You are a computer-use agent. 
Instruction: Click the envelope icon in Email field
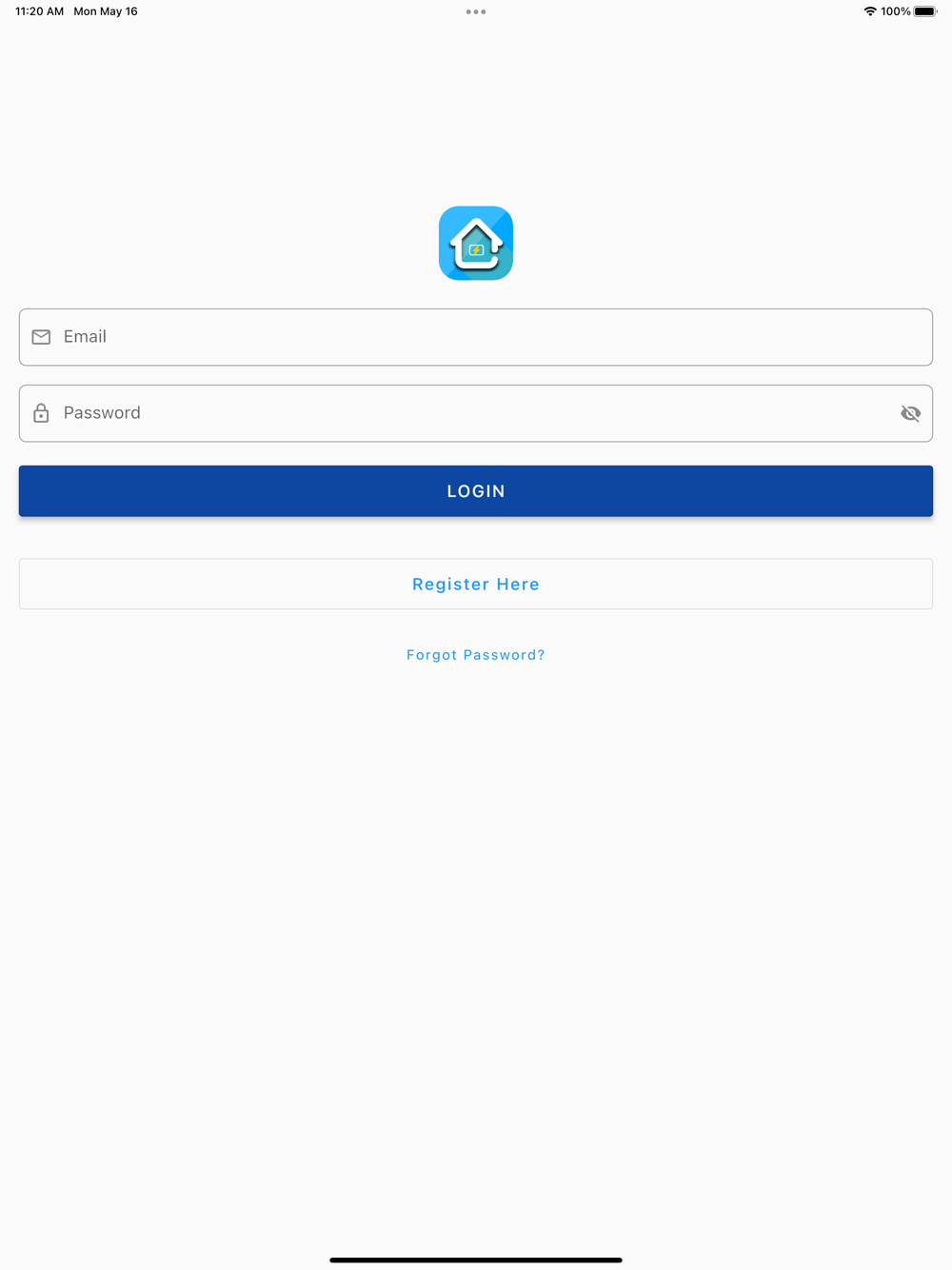coord(41,337)
